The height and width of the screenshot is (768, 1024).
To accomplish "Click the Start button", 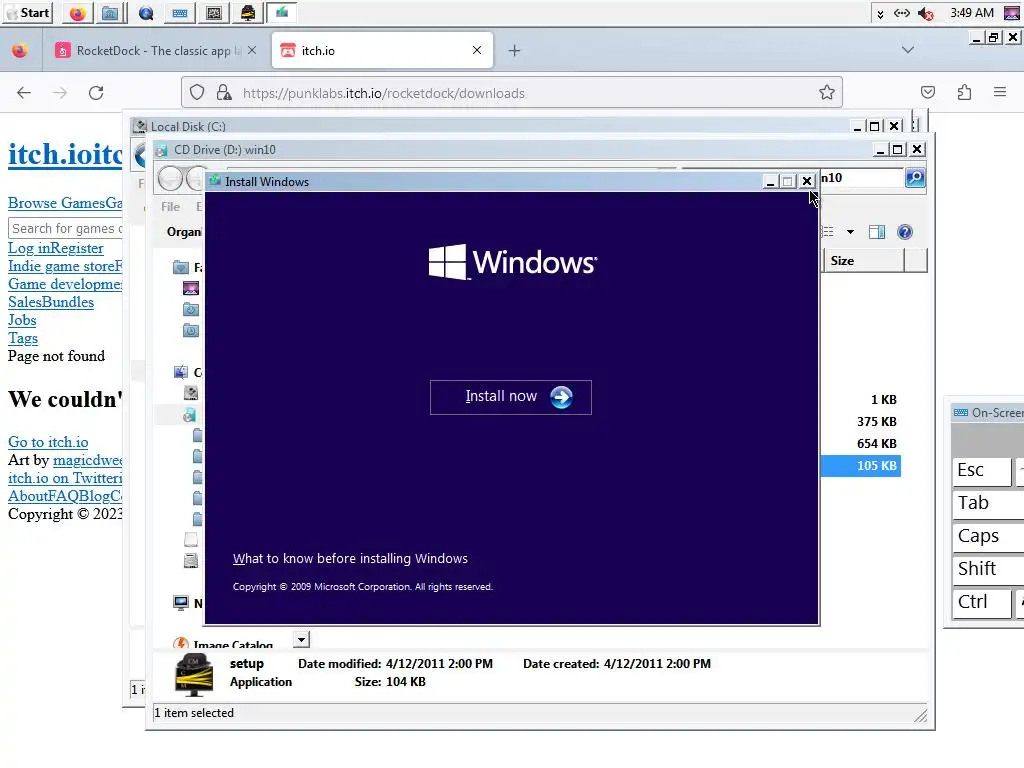I will click(27, 13).
